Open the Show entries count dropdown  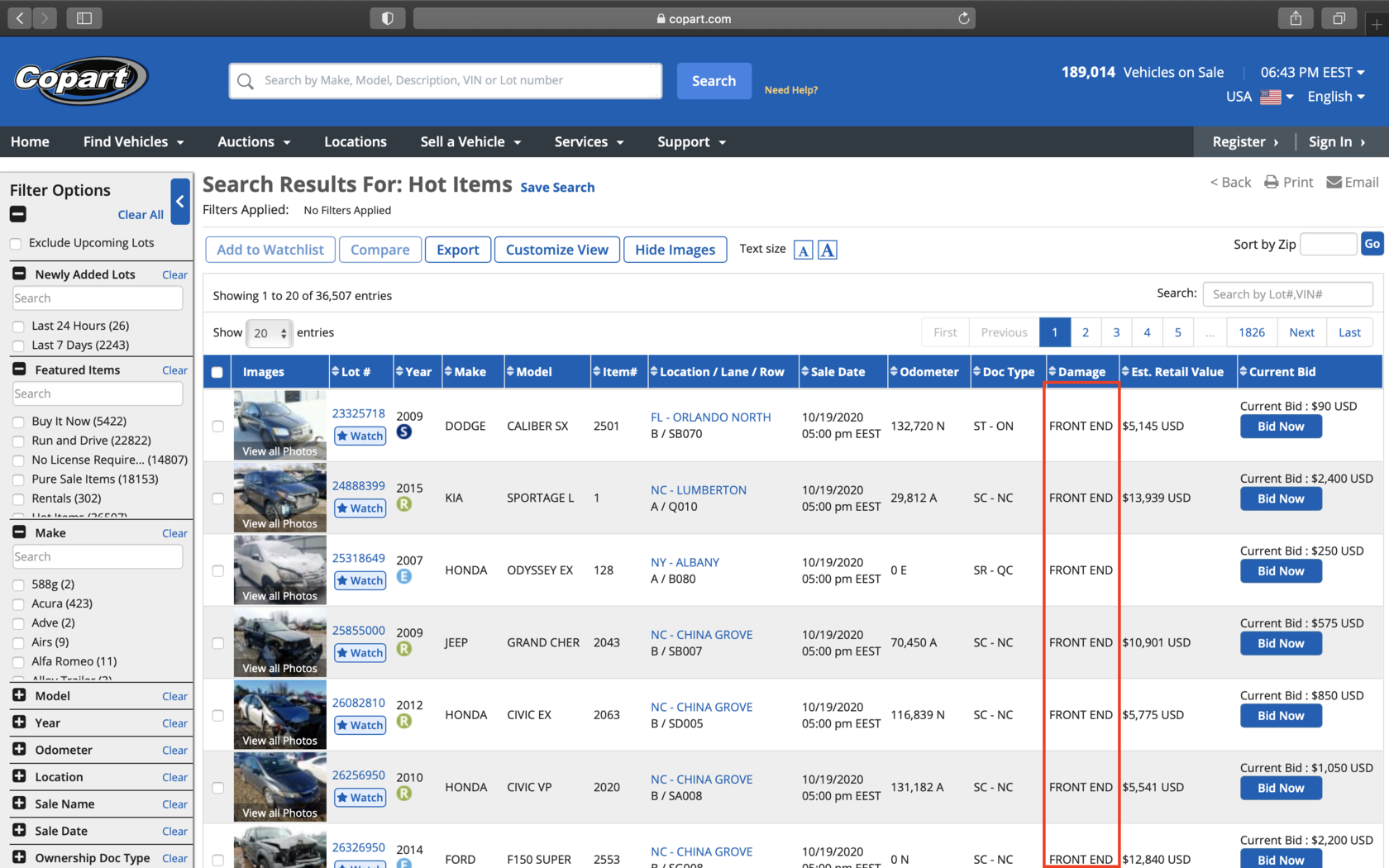point(269,333)
